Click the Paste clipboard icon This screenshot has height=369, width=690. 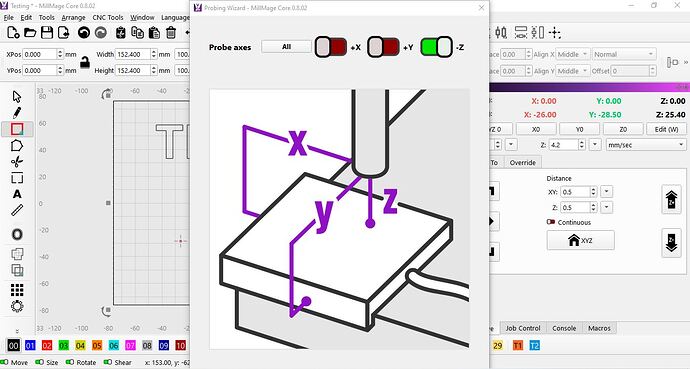tap(154, 33)
